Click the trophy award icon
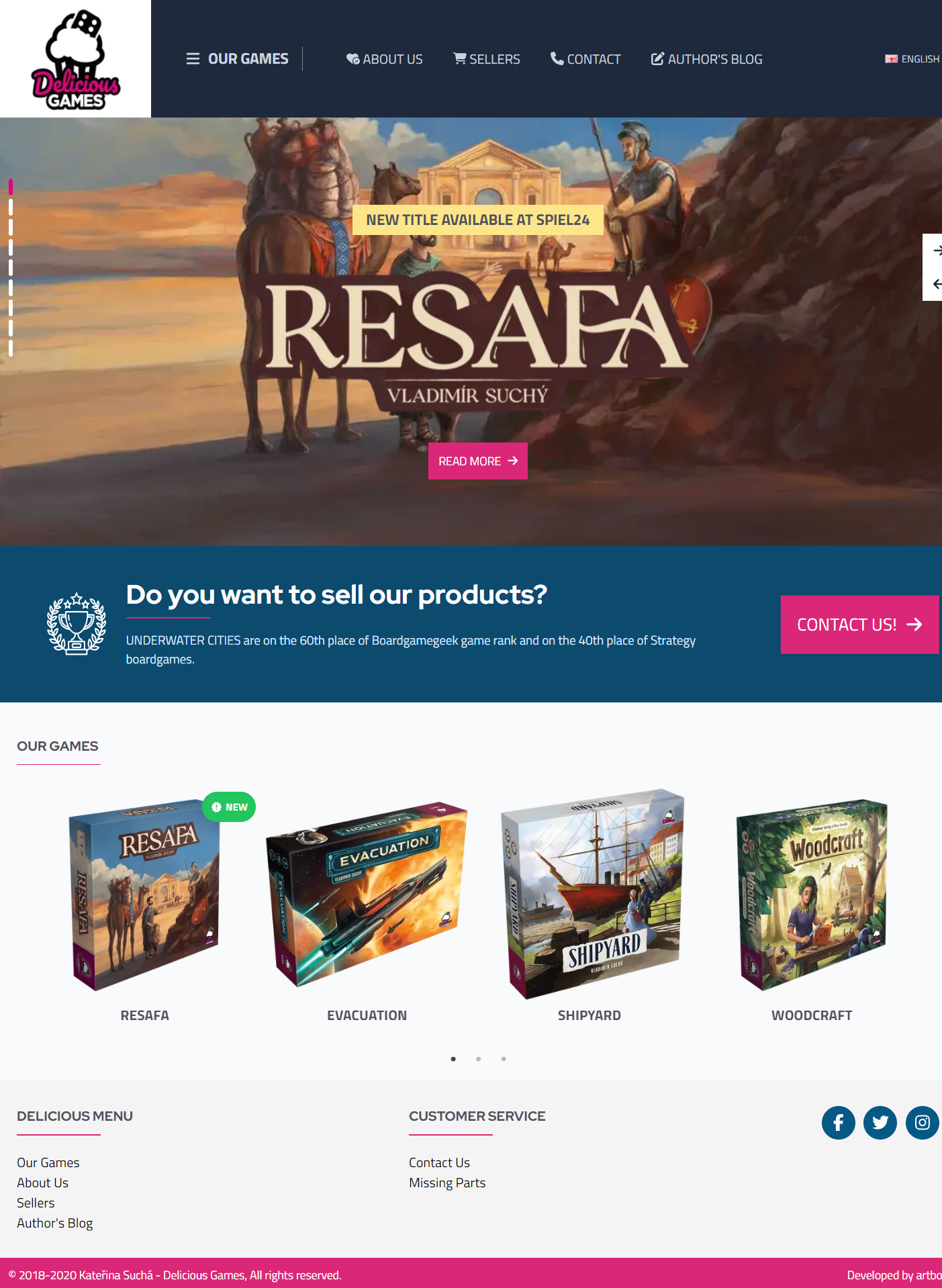The width and height of the screenshot is (942, 1288). 76,624
